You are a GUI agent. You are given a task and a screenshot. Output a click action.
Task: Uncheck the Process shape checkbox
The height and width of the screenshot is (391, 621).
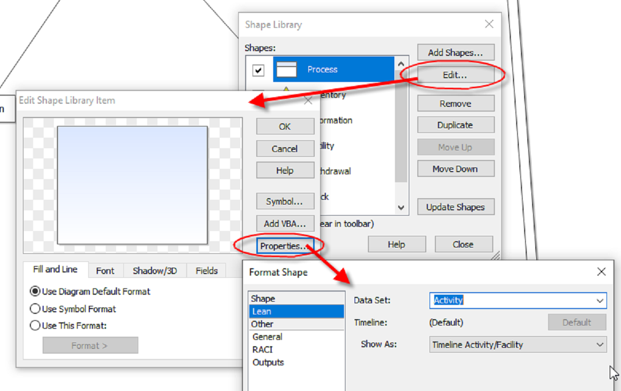258,71
